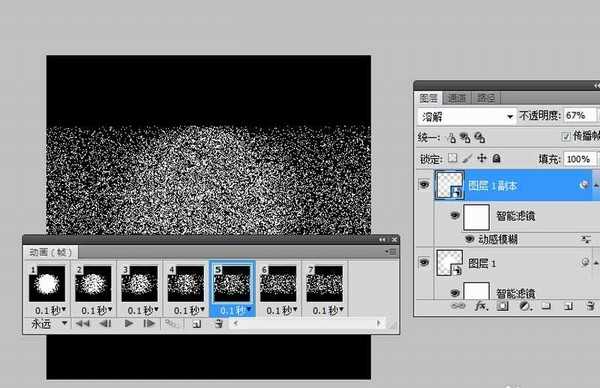Click the 不透明度 67% field
Screen dimensions: 600x388
(x=579, y=116)
